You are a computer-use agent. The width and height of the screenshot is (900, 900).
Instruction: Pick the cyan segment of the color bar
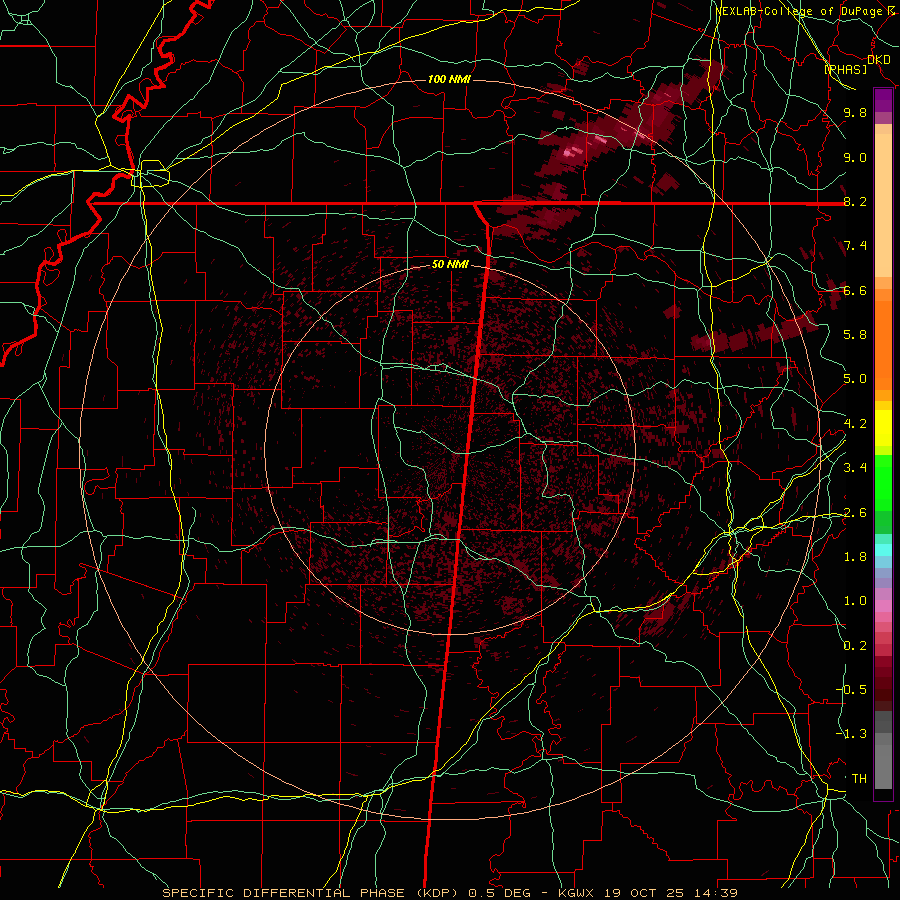(883, 549)
